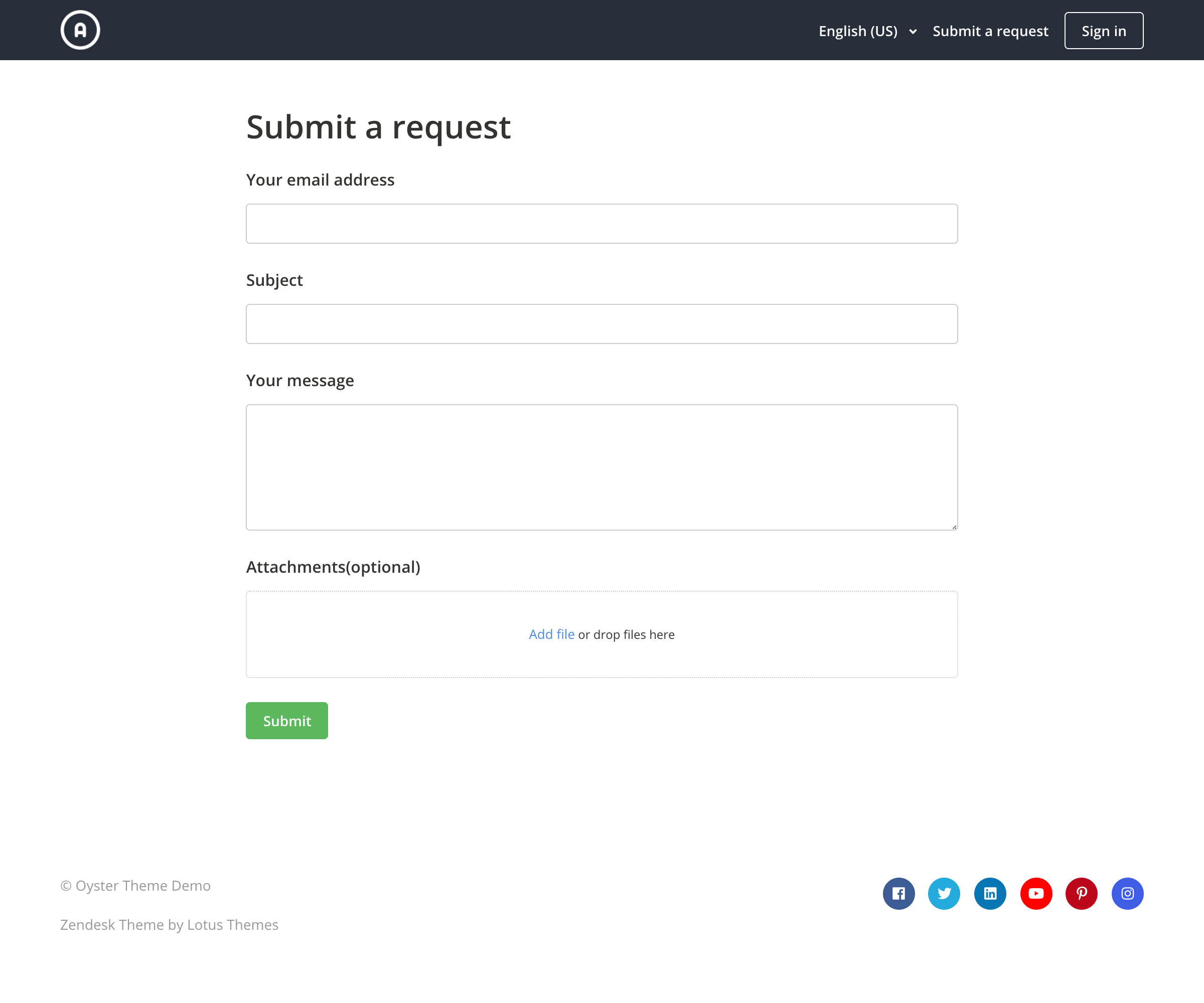Screen dimensions: 1204x1003
Task: Focus the Your message text area
Action: (x=601, y=467)
